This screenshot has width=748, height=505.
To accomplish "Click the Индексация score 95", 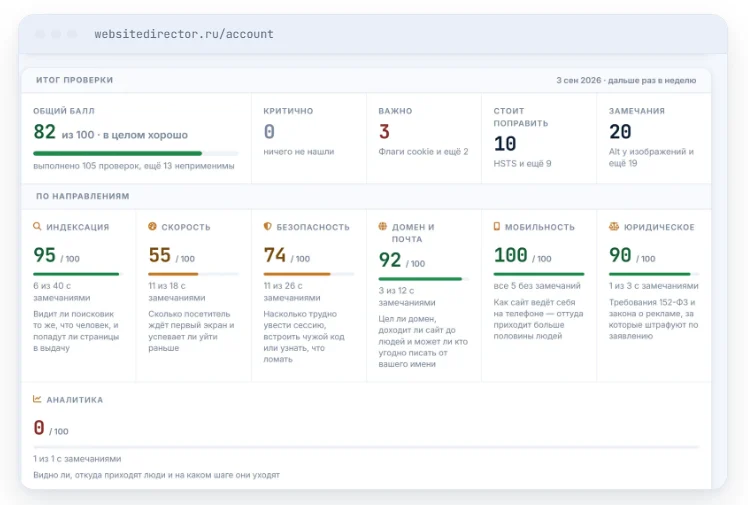I will (x=44, y=255).
